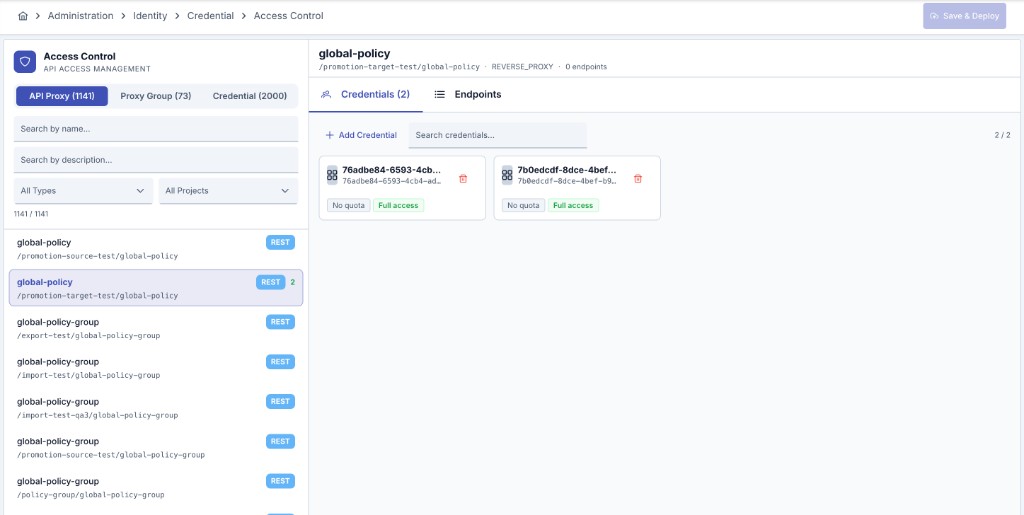This screenshot has width=1024, height=515.
Task: Click the grid icon on 76adbe84 card
Action: [x=332, y=175]
